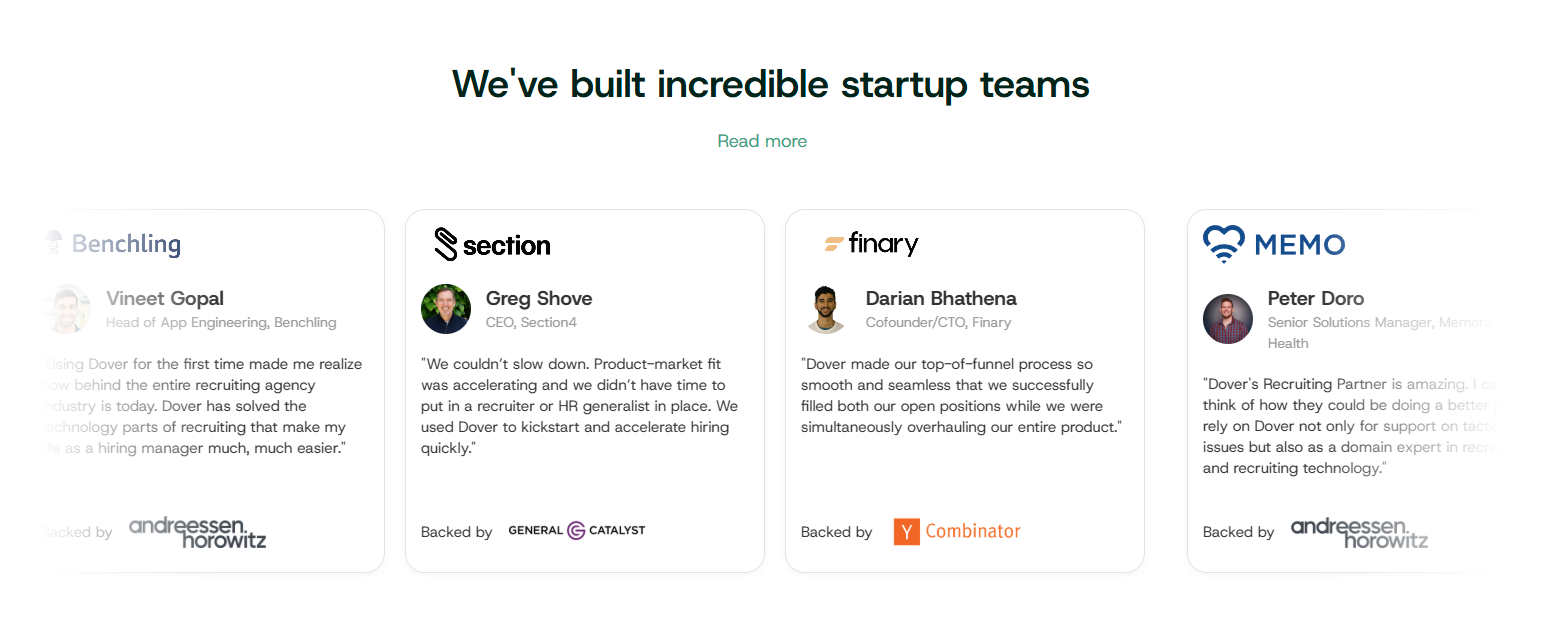Click the "We've built incredible startup teams" heading
Viewport: 1541px width, 637px height.
coord(770,84)
